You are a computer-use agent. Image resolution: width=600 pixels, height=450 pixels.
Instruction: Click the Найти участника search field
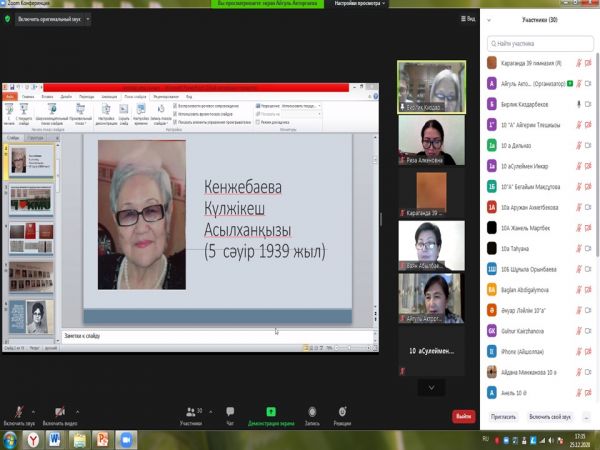[x=540, y=43]
